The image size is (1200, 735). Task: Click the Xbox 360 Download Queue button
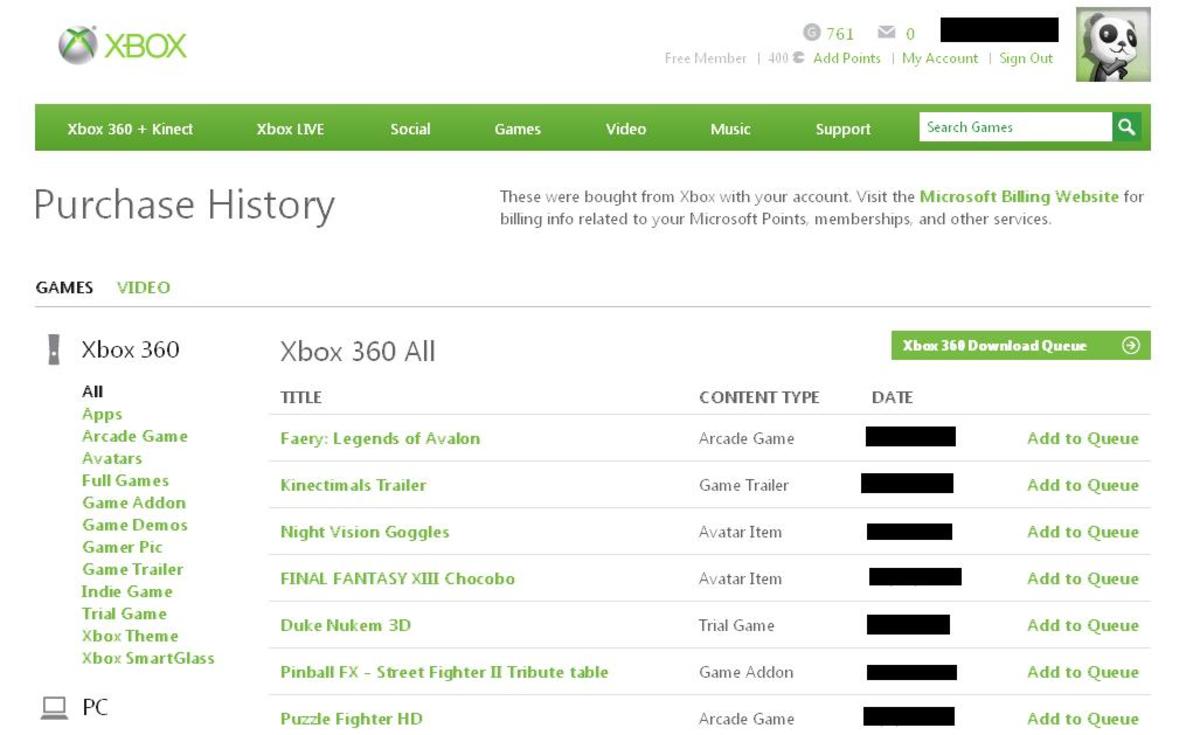pos(1021,346)
